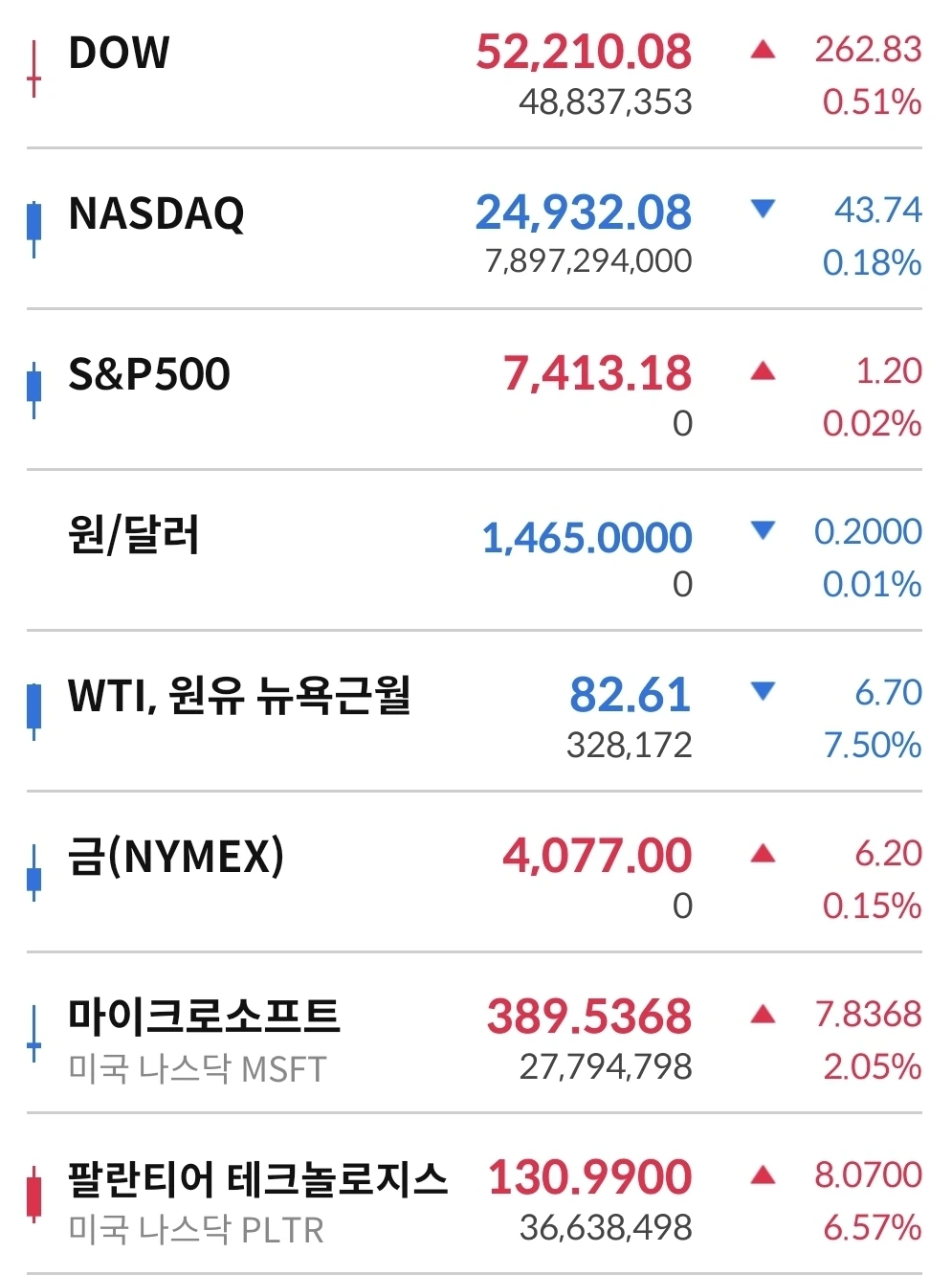
Task: Tap the S&P500 candlestick icon
Action: click(34, 390)
